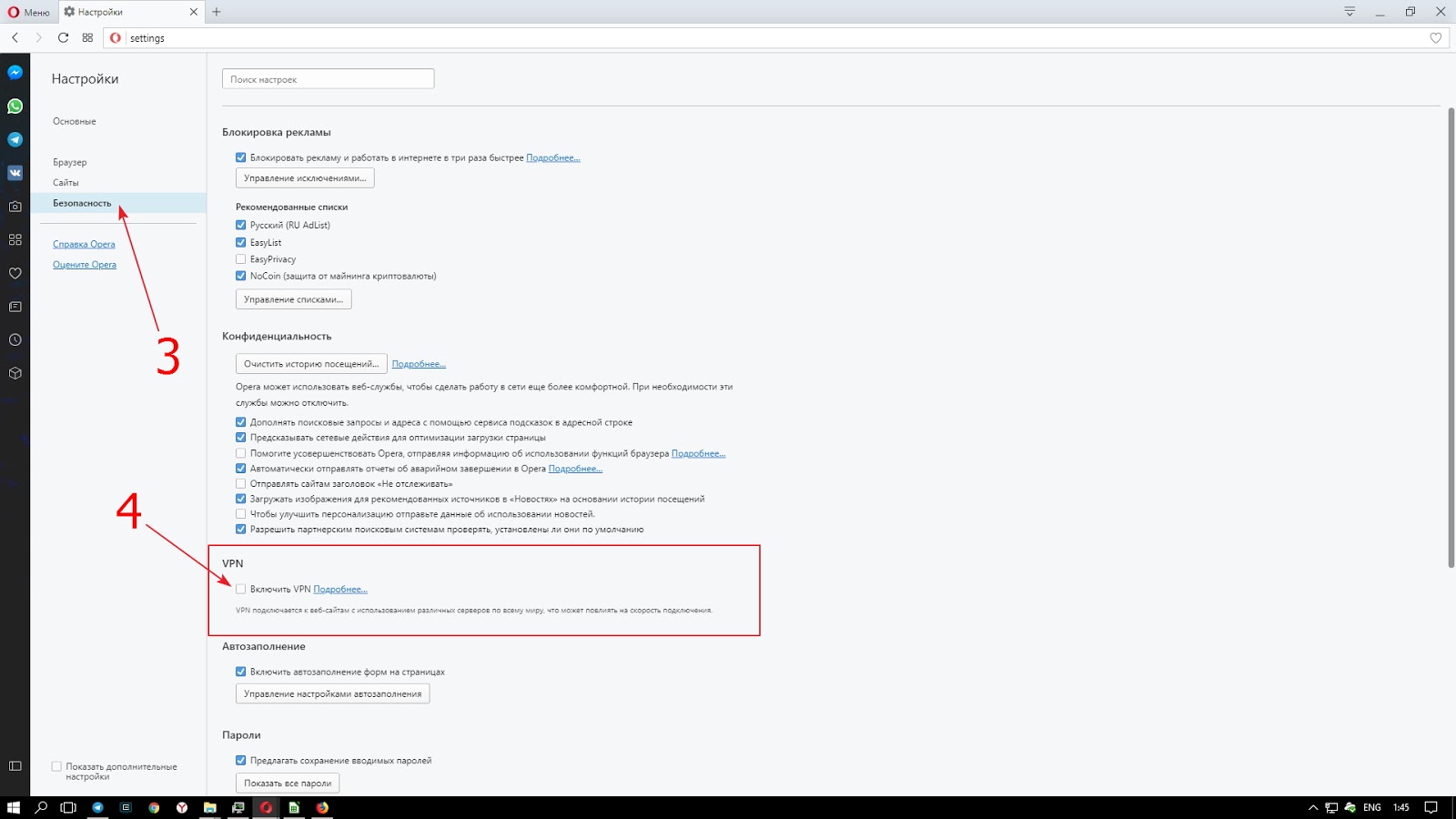Enable Помогите усовершенствовать Opera checkbox
The height and width of the screenshot is (819, 1456).
click(x=241, y=453)
